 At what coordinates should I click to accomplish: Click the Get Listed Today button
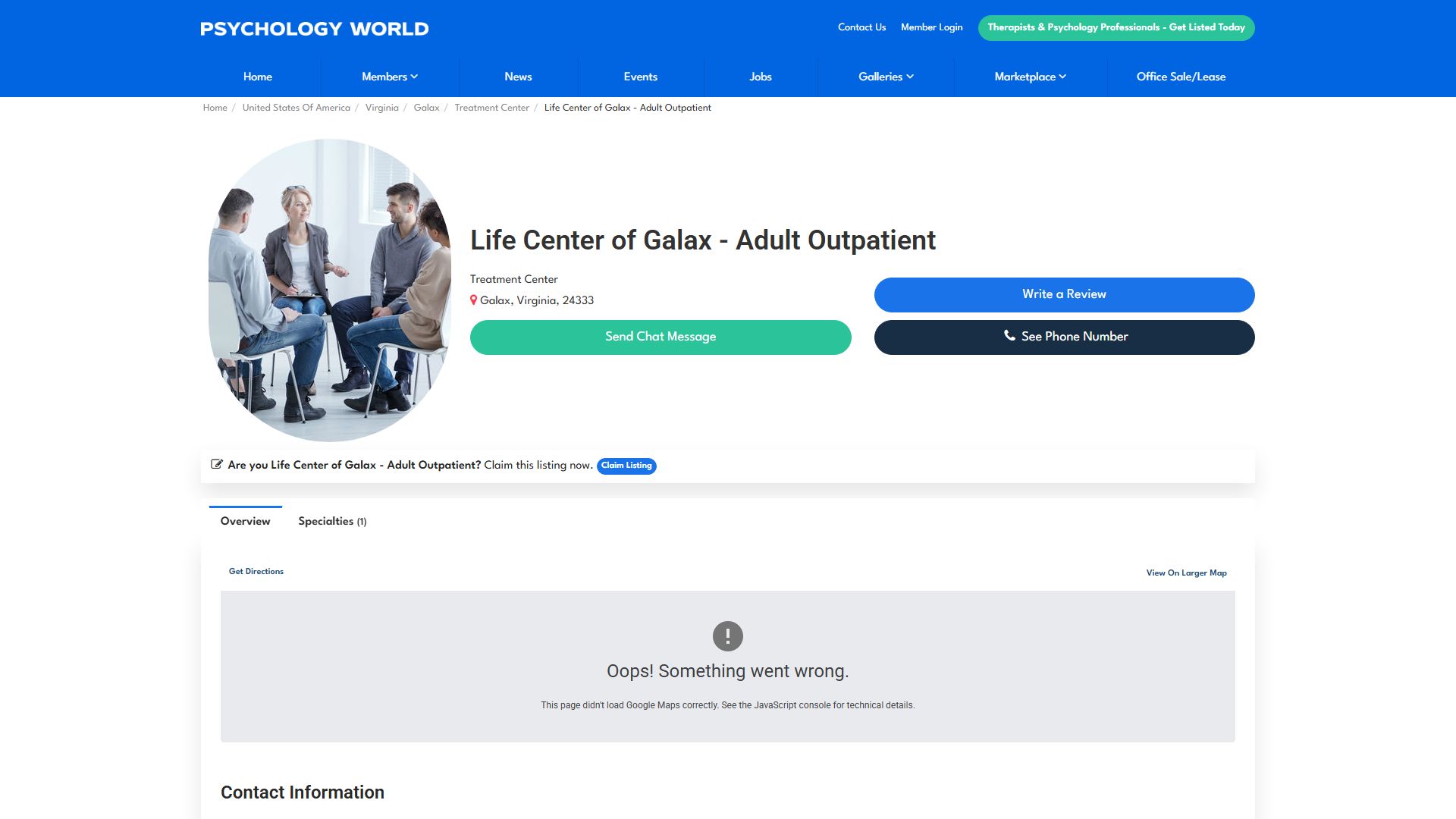pyautogui.click(x=1116, y=27)
